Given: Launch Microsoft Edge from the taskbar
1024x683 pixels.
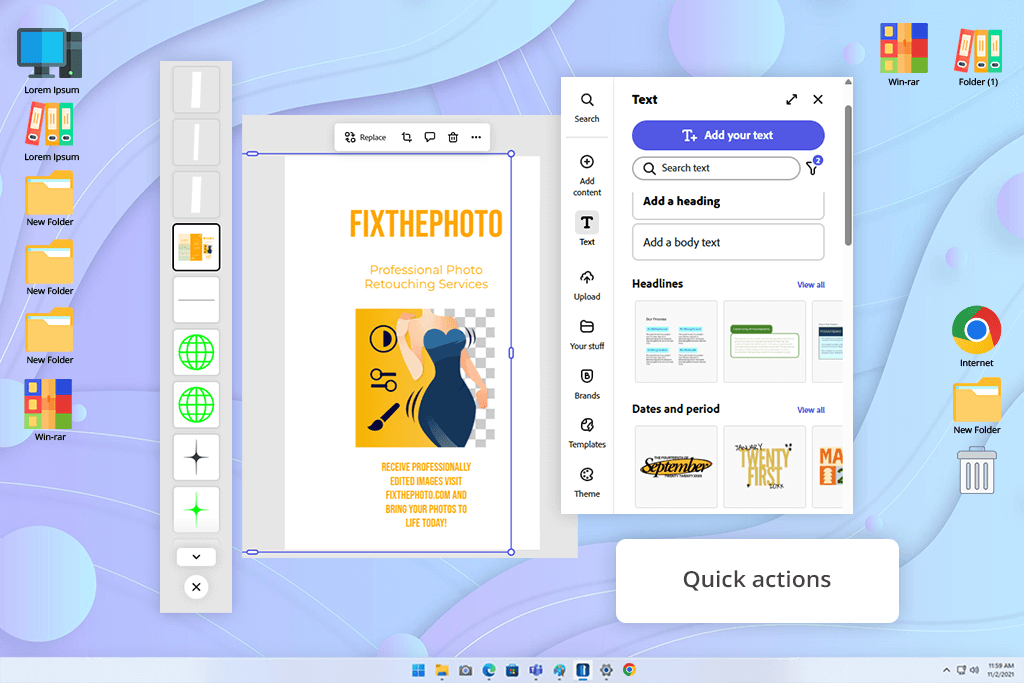Looking at the screenshot, I should (488, 670).
